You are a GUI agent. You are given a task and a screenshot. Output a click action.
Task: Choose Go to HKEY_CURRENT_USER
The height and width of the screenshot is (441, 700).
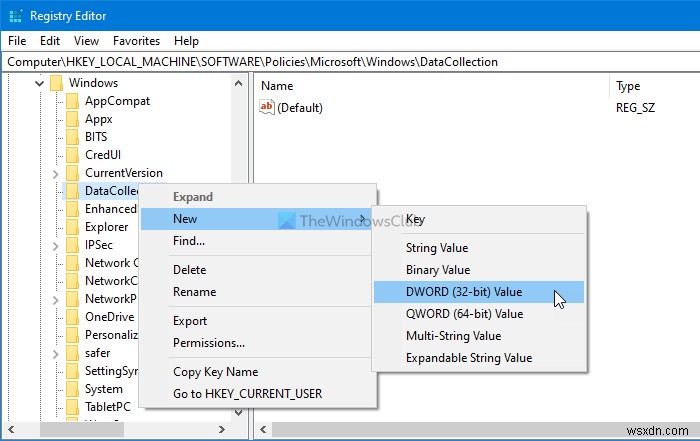point(258,394)
